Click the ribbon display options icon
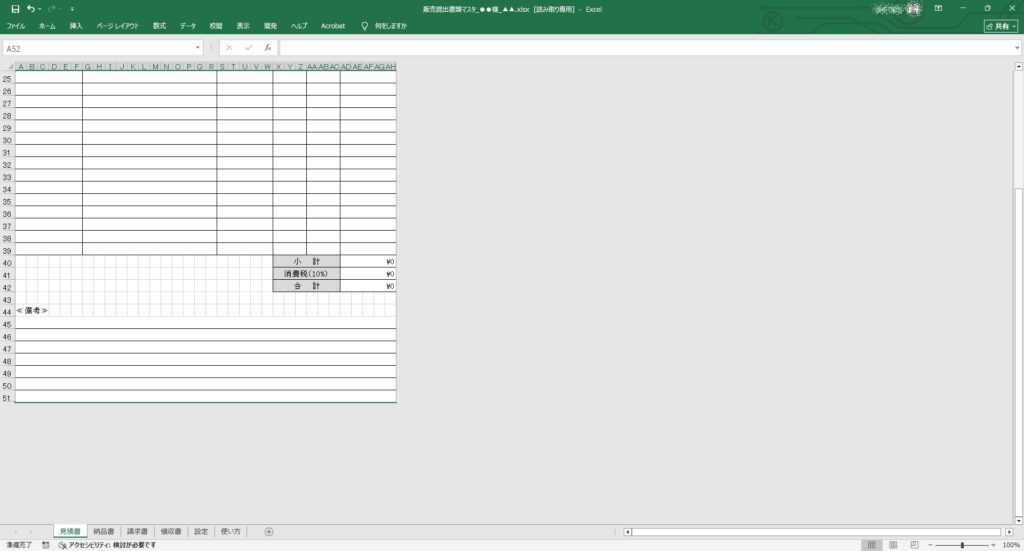This screenshot has height=551, width=1024. 938,8
